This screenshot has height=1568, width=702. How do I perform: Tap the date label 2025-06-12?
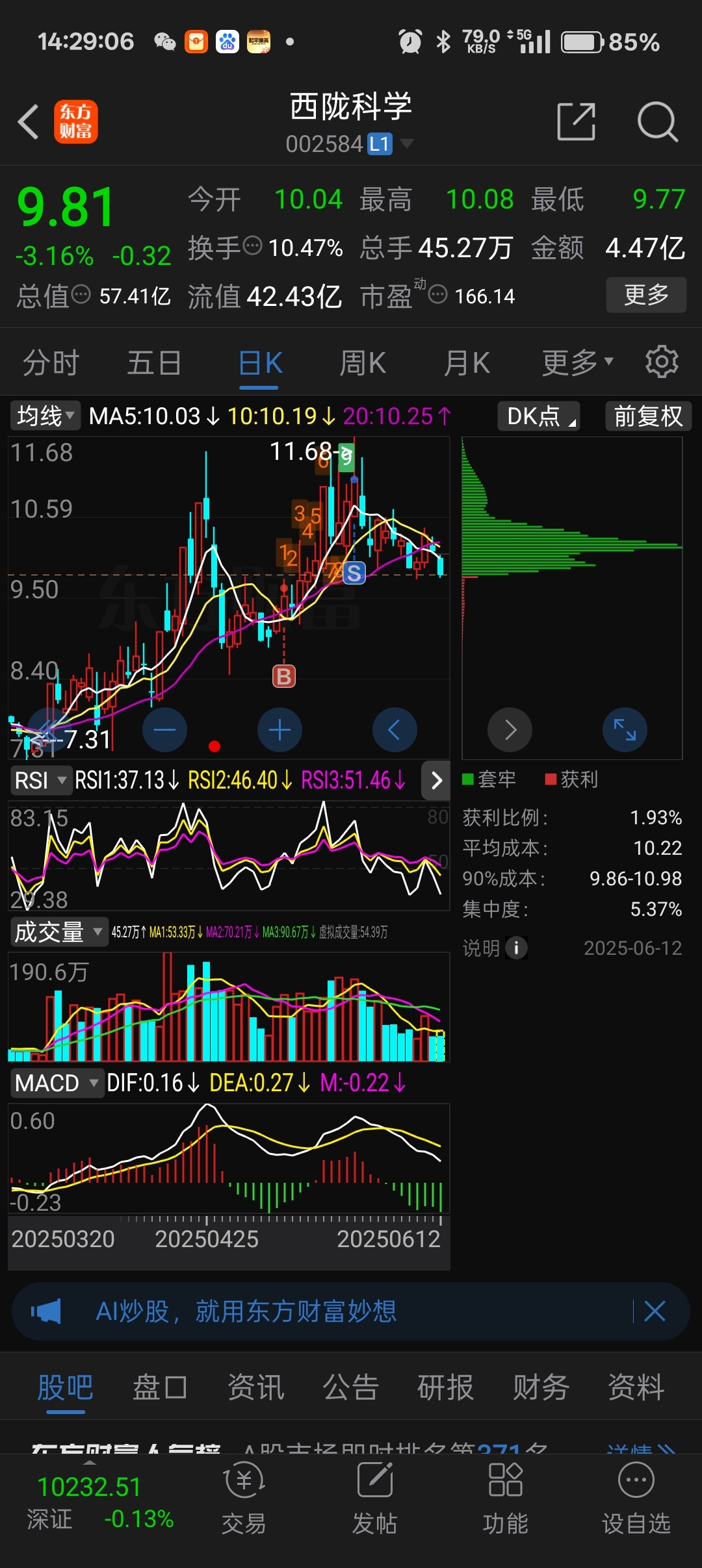[633, 948]
